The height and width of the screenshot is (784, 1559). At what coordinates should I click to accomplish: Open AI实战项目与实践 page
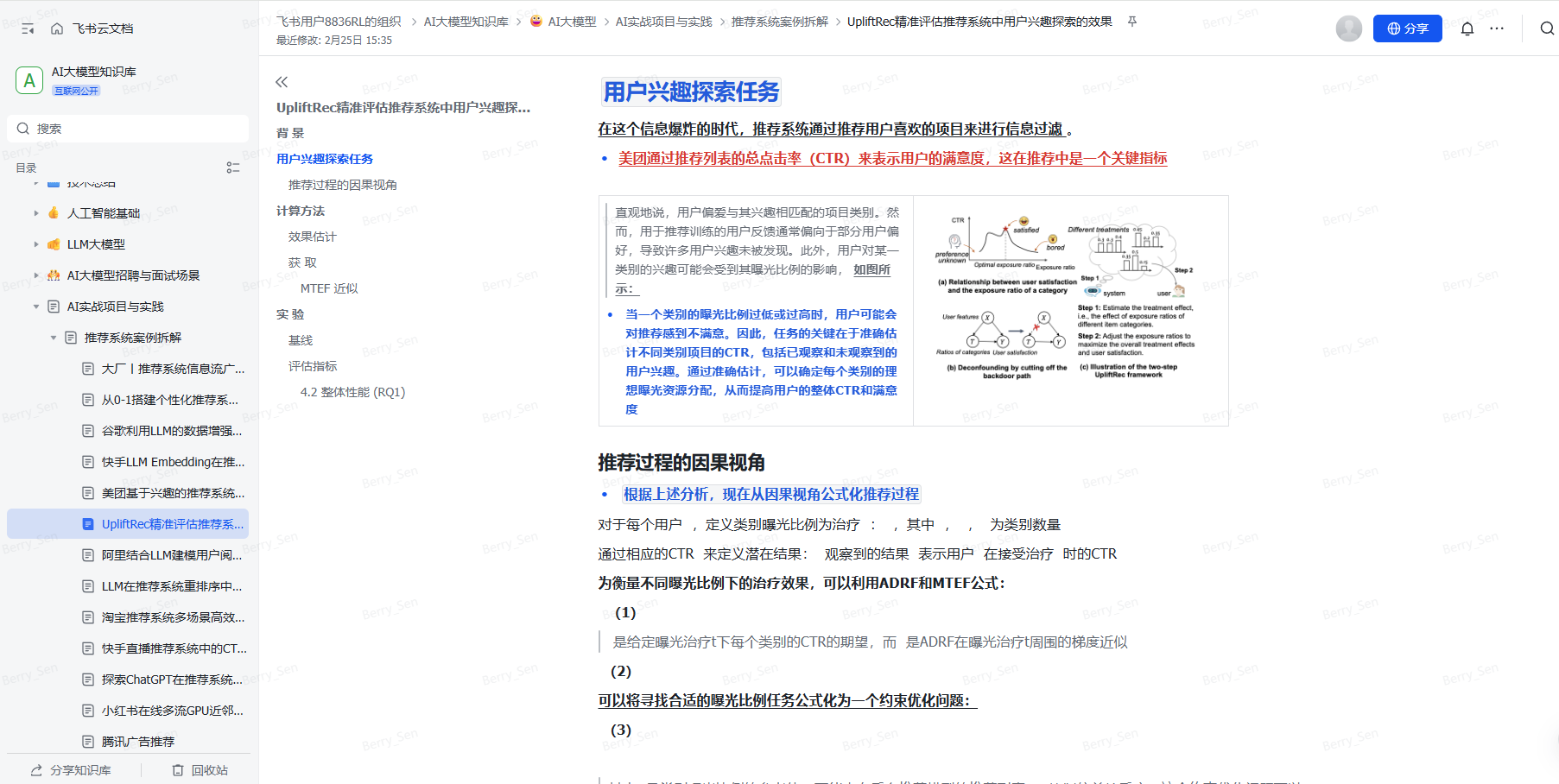tap(116, 307)
